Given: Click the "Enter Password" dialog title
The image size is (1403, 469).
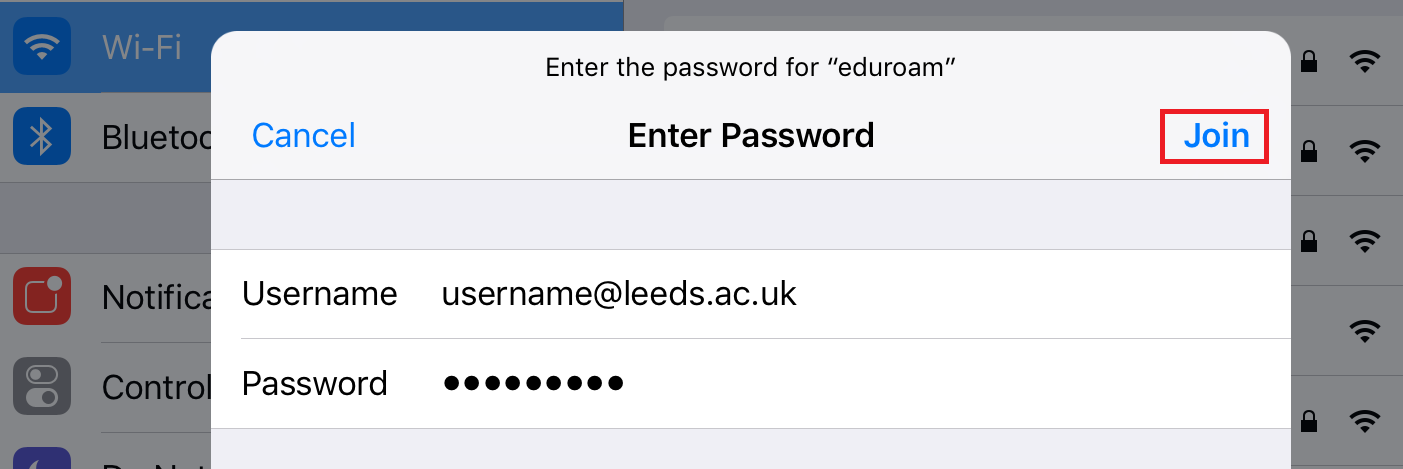Looking at the screenshot, I should pyautogui.click(x=751, y=135).
